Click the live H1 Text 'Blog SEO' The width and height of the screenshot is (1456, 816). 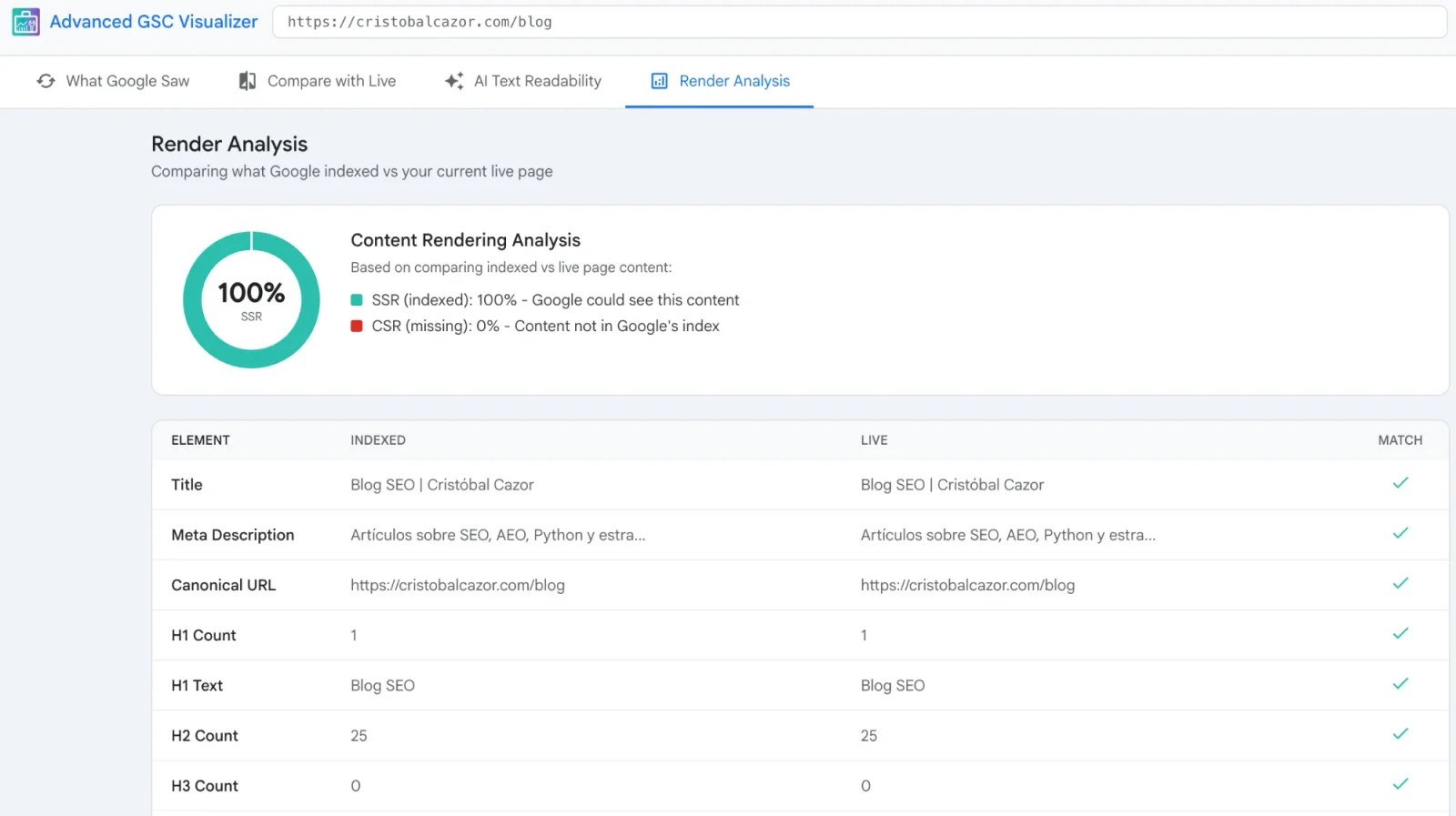(x=893, y=685)
